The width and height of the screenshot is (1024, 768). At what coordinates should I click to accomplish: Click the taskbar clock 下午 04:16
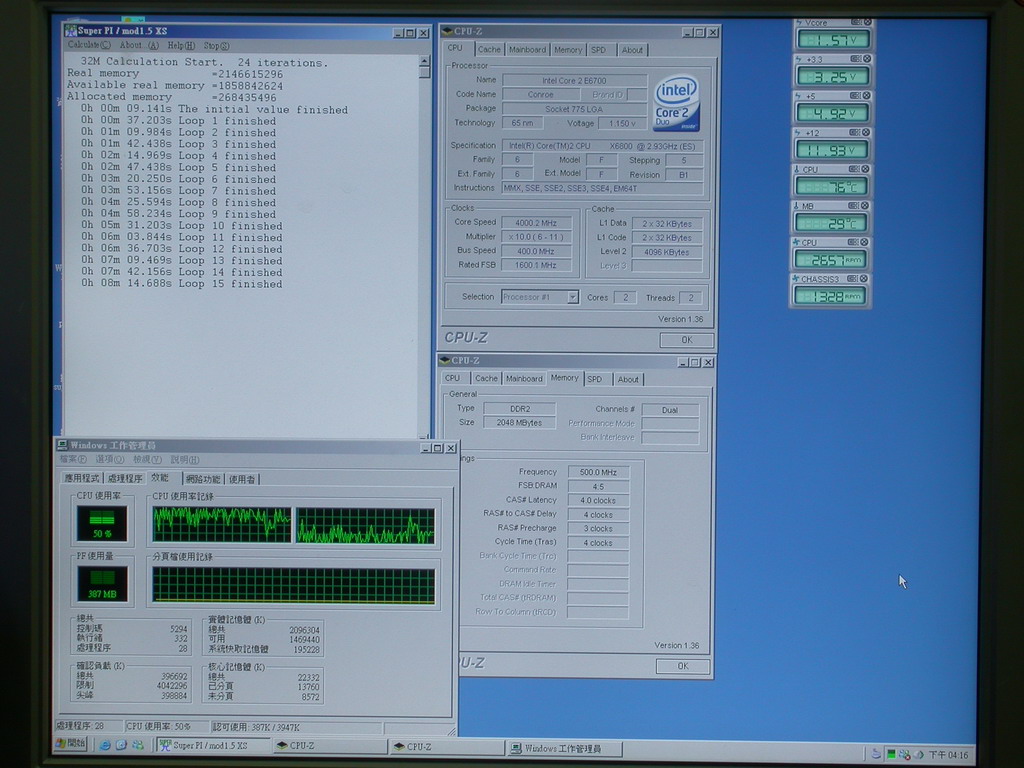tap(948, 755)
